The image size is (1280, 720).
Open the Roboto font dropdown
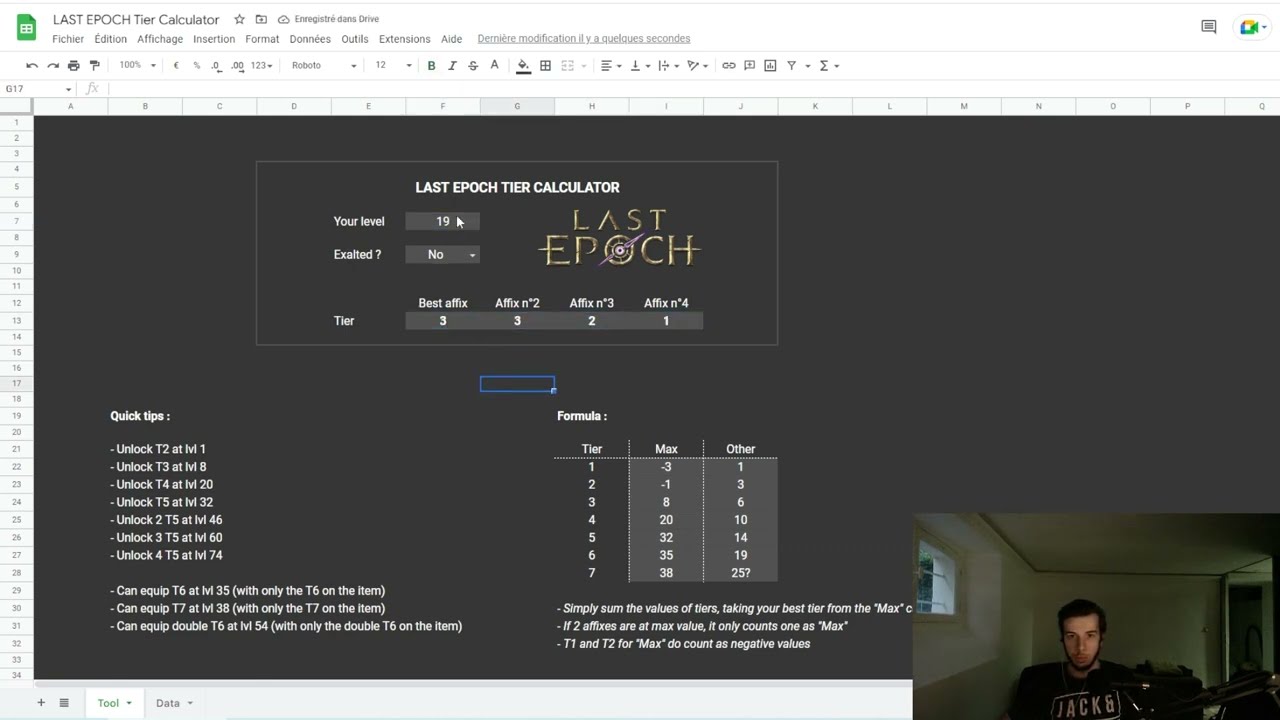324,65
